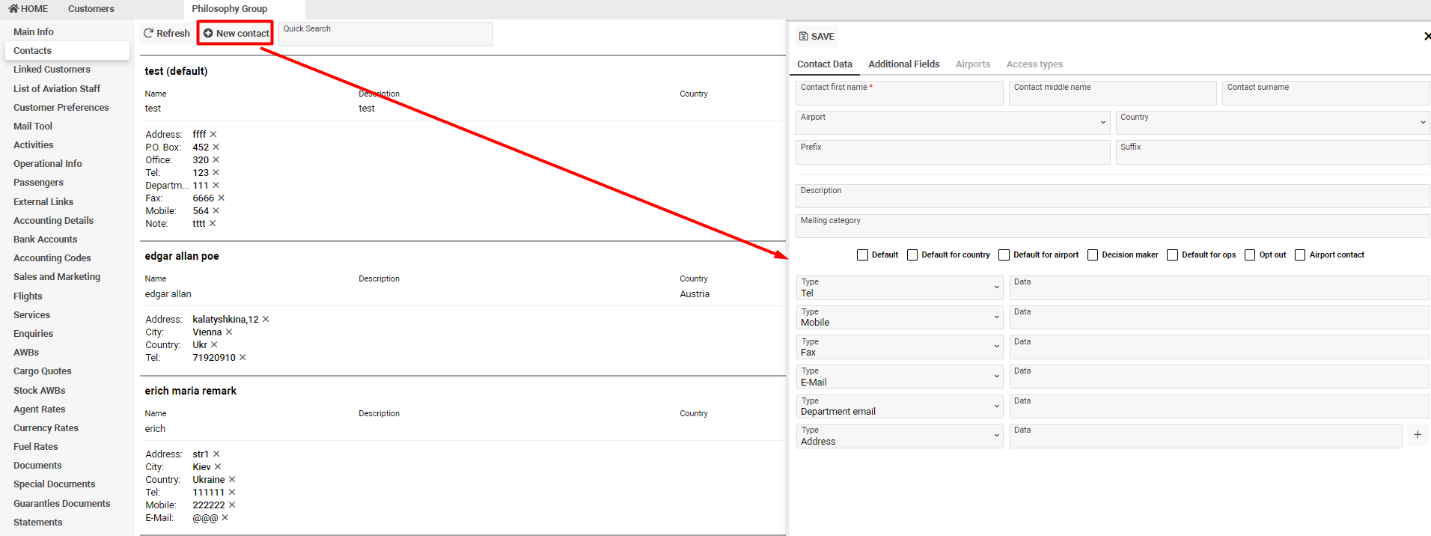Delete Note tttt entry
The image size is (1431, 536).
pyautogui.click(x=212, y=223)
